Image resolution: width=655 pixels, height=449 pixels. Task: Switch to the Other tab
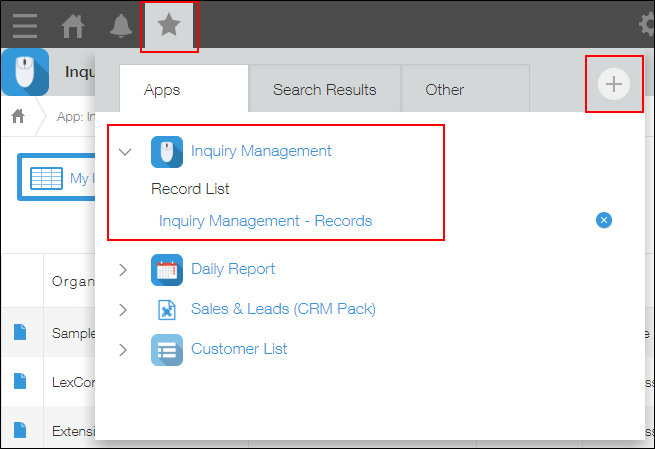(x=444, y=89)
